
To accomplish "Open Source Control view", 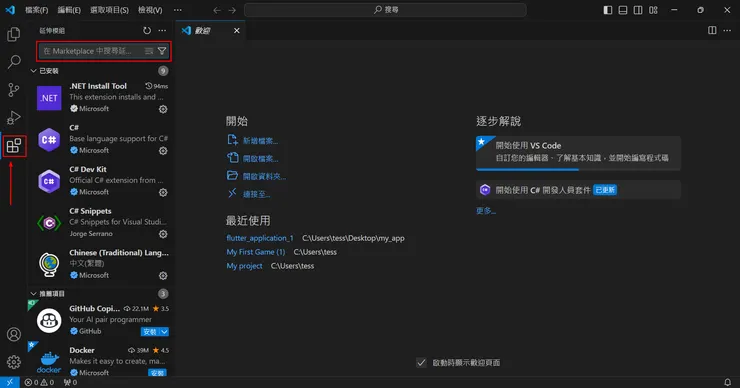I will [x=14, y=90].
